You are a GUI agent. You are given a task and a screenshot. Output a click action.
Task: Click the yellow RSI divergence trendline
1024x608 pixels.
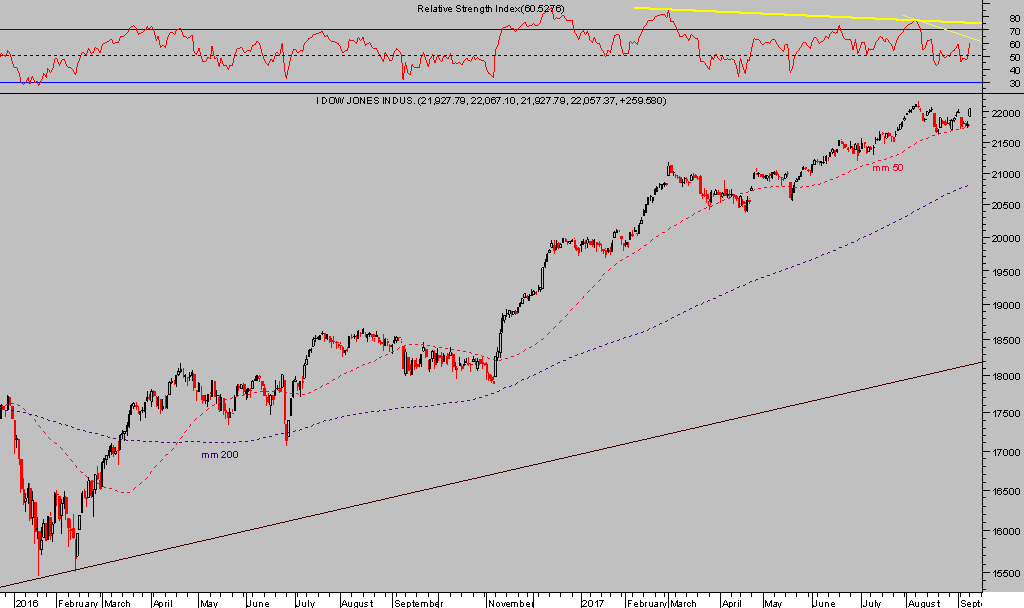(x=800, y=15)
